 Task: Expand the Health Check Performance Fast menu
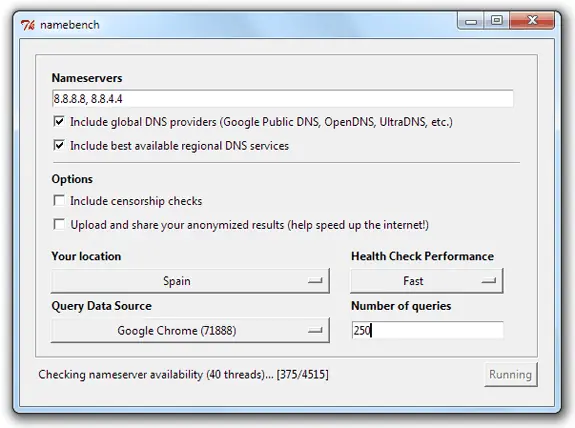[426, 281]
